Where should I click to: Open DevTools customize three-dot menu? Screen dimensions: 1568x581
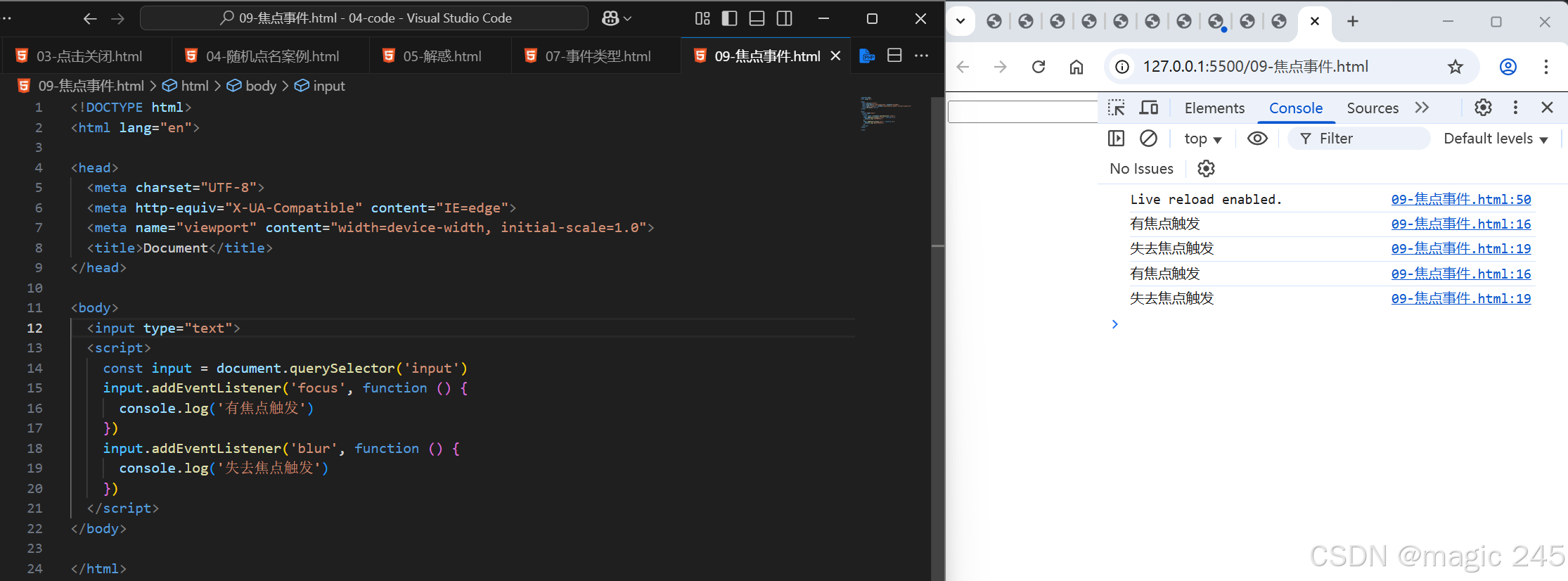(1515, 108)
